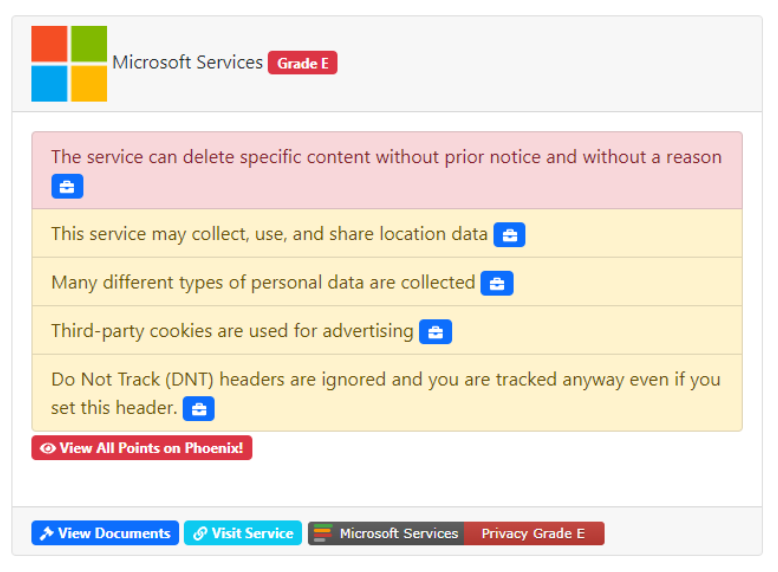The height and width of the screenshot is (572, 778).
Task: Click the briefcase icon under delete content point
Action: (x=67, y=187)
